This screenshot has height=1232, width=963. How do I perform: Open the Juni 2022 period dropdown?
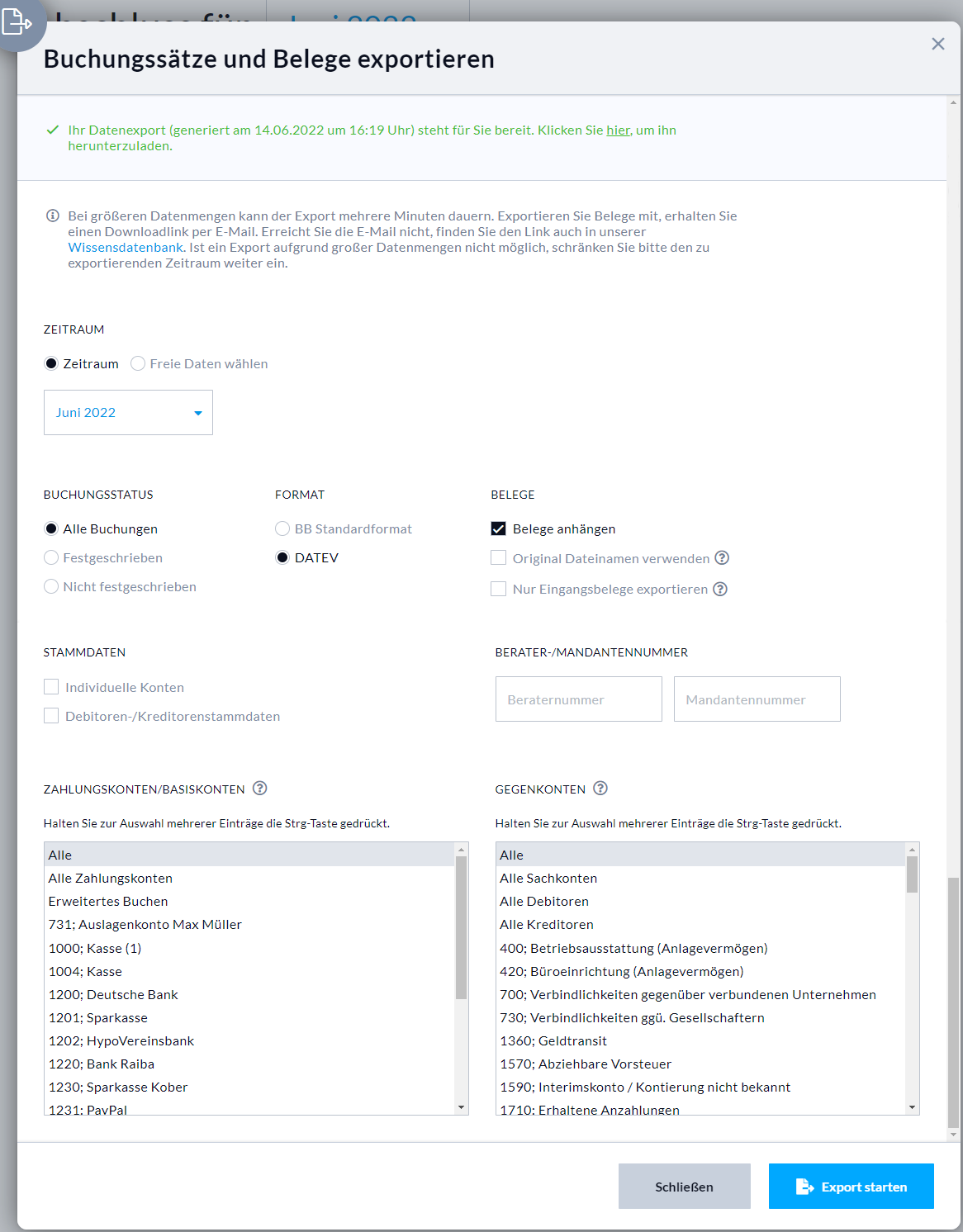(x=128, y=412)
